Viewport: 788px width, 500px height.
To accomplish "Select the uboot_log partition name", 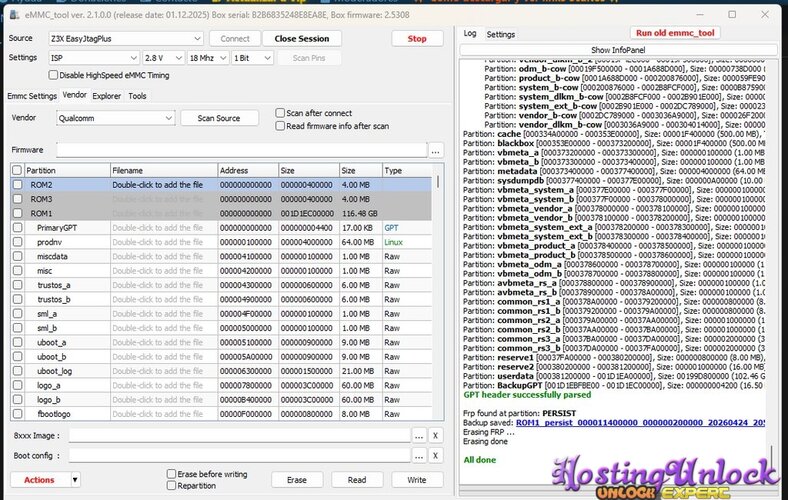I will point(54,371).
